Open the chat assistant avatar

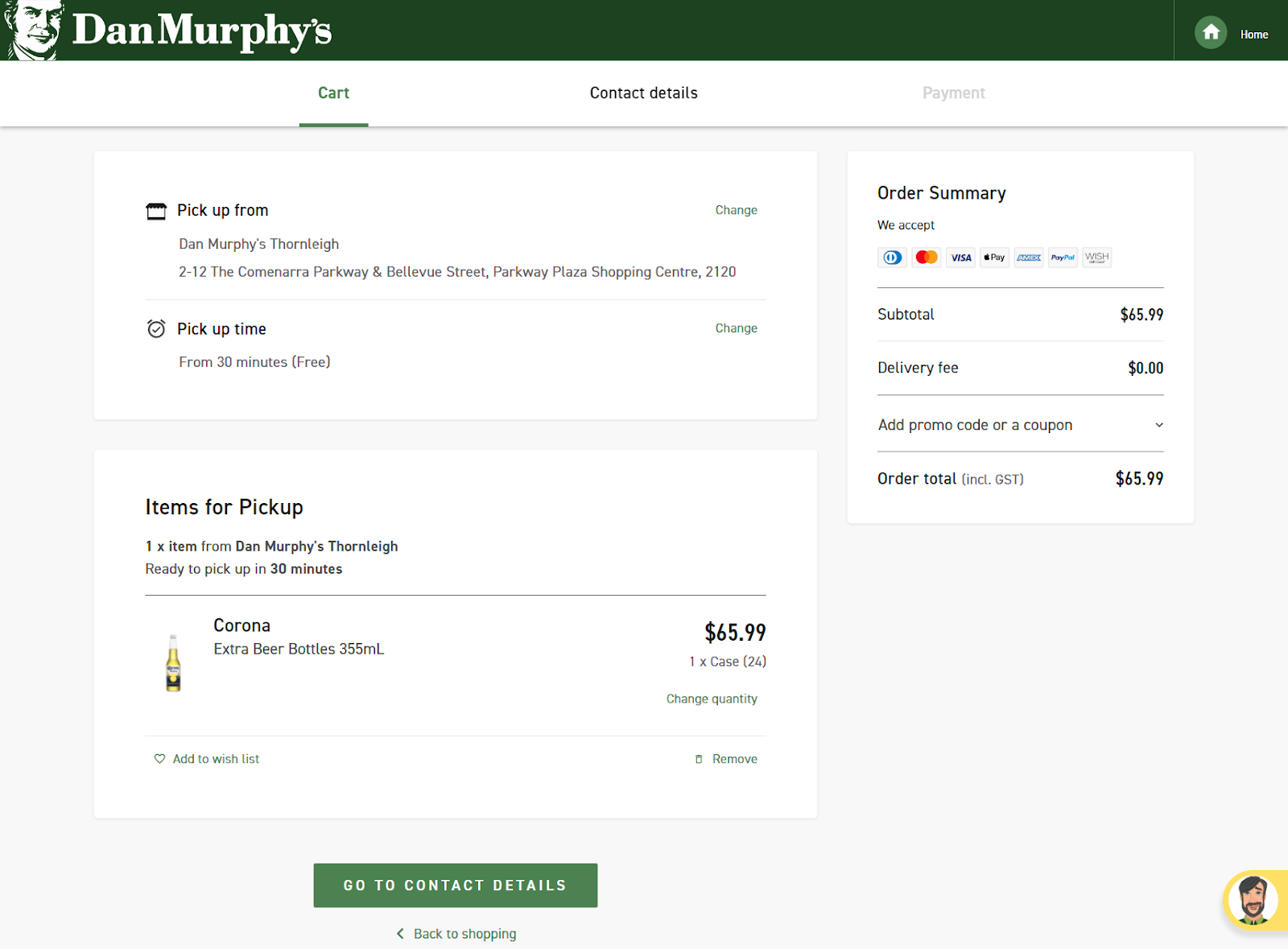point(1253,899)
